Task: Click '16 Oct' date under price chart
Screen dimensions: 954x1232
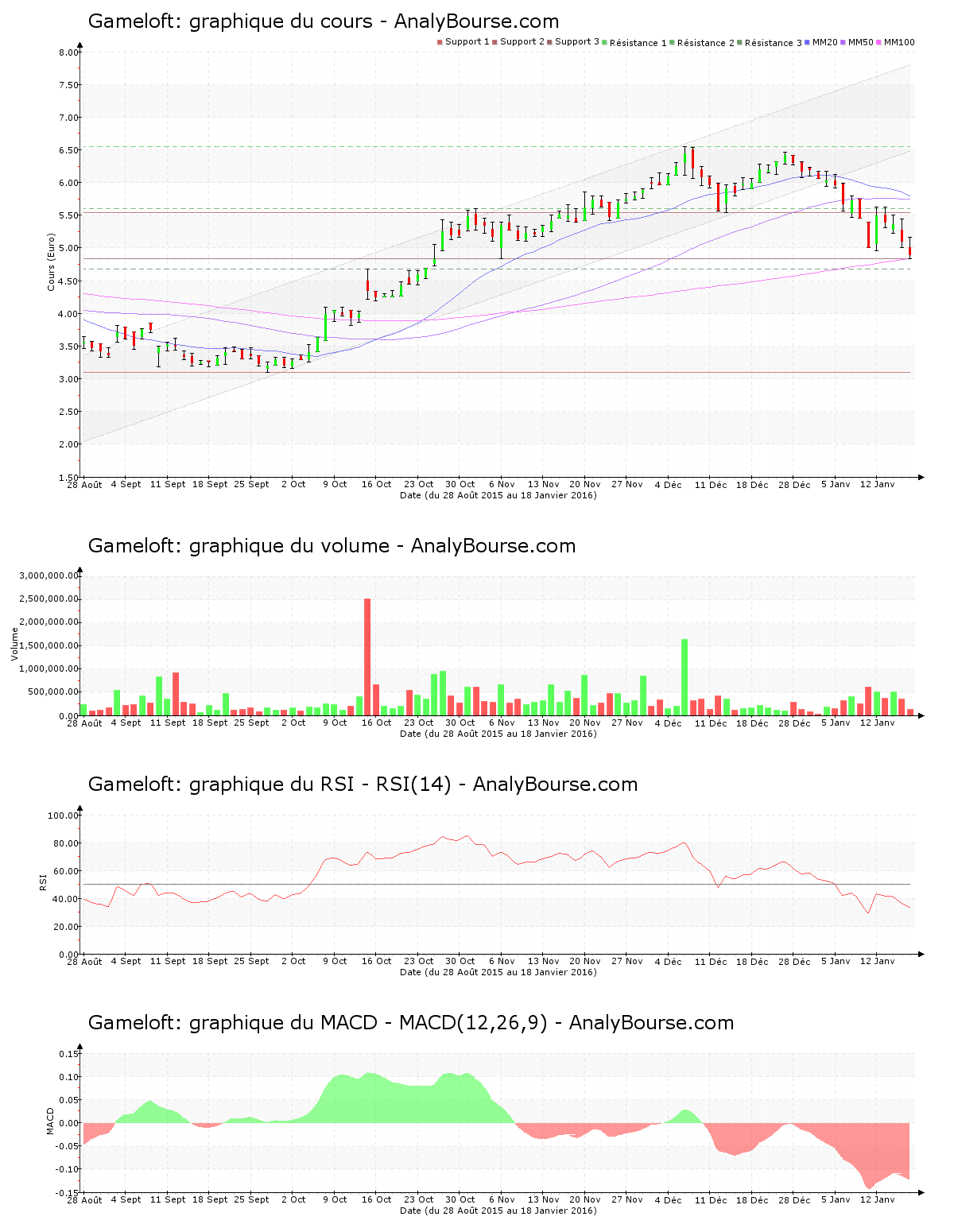Action: click(377, 484)
